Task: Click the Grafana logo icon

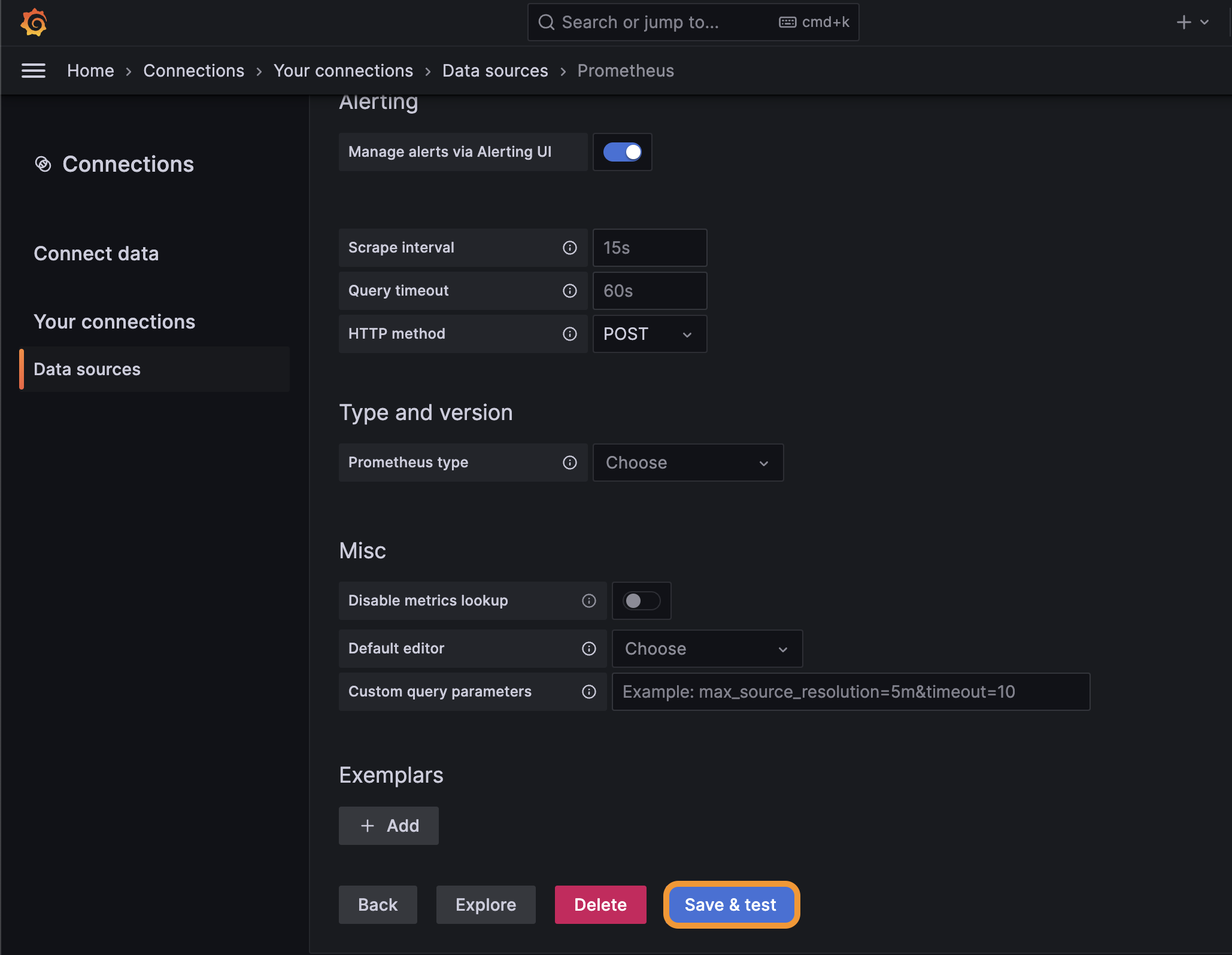Action: 34,23
